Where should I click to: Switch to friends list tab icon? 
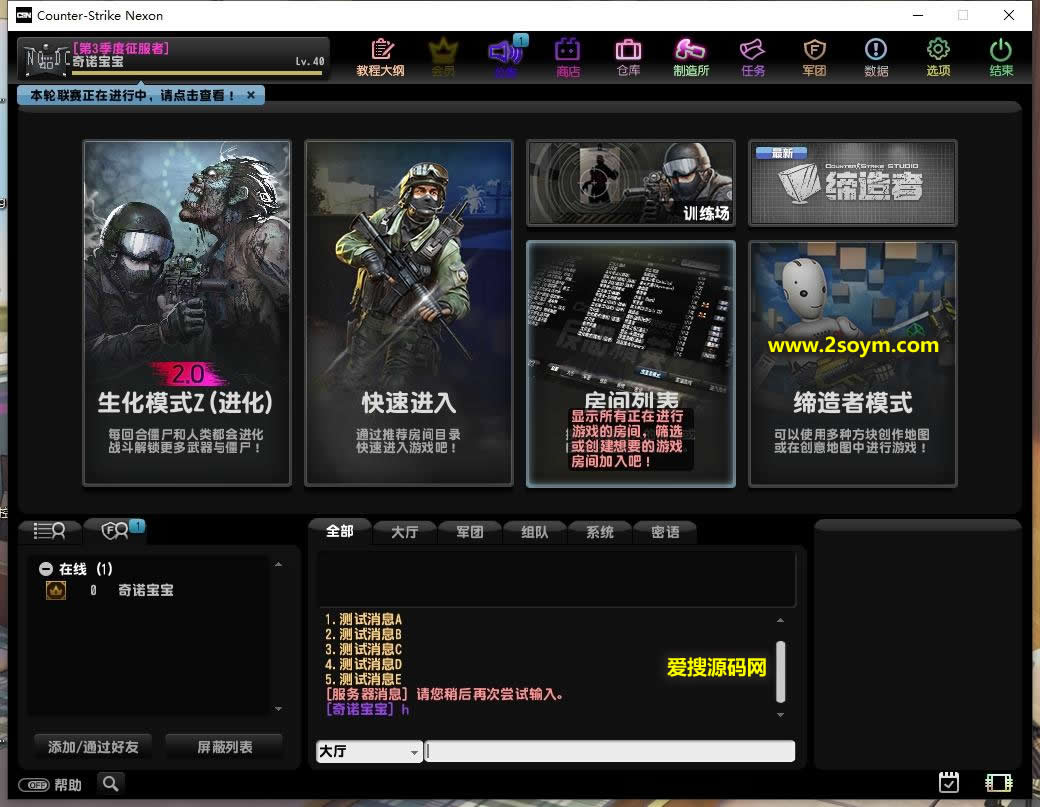(50, 530)
